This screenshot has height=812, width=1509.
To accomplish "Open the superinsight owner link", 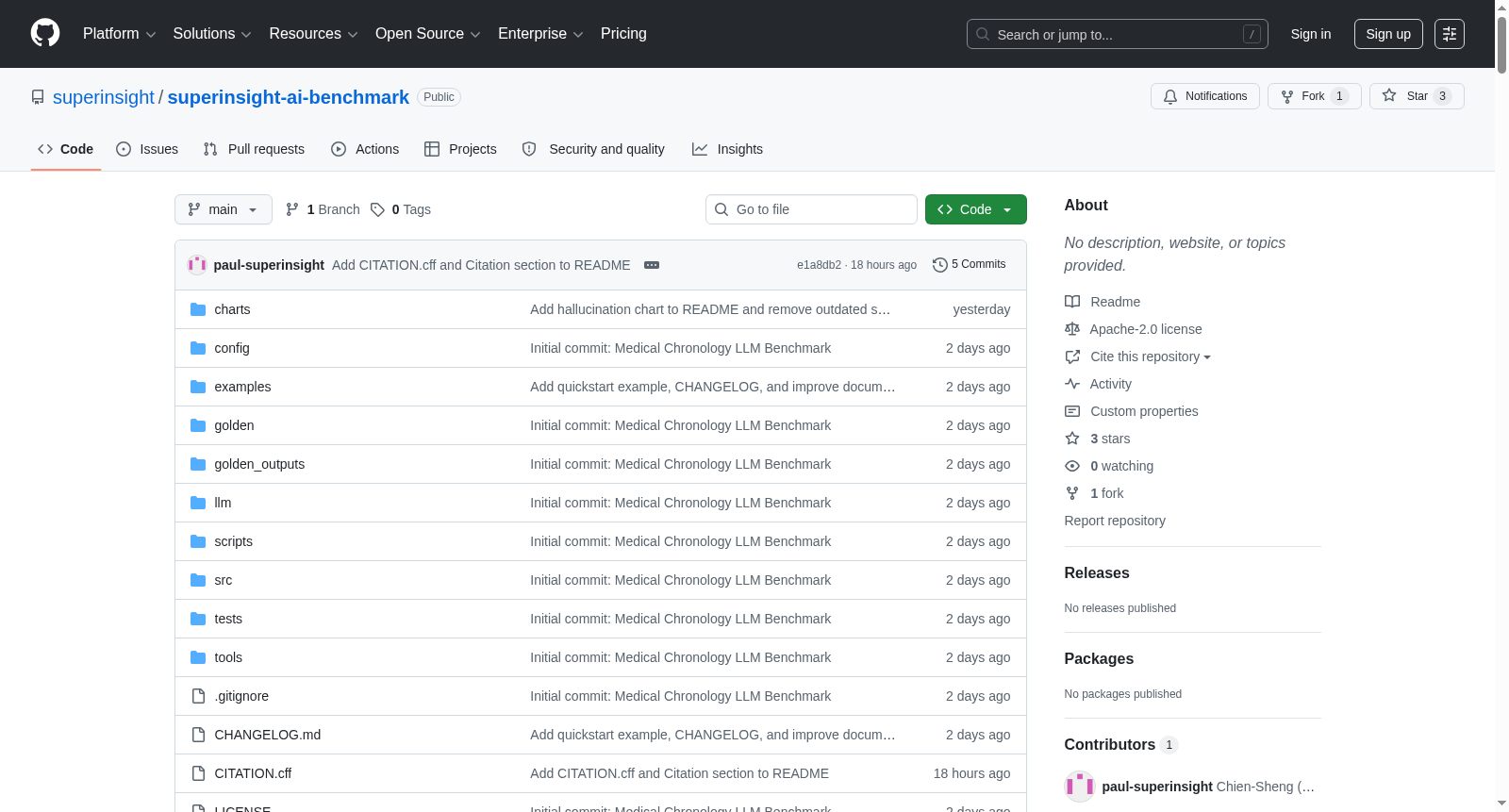I will pyautogui.click(x=104, y=97).
